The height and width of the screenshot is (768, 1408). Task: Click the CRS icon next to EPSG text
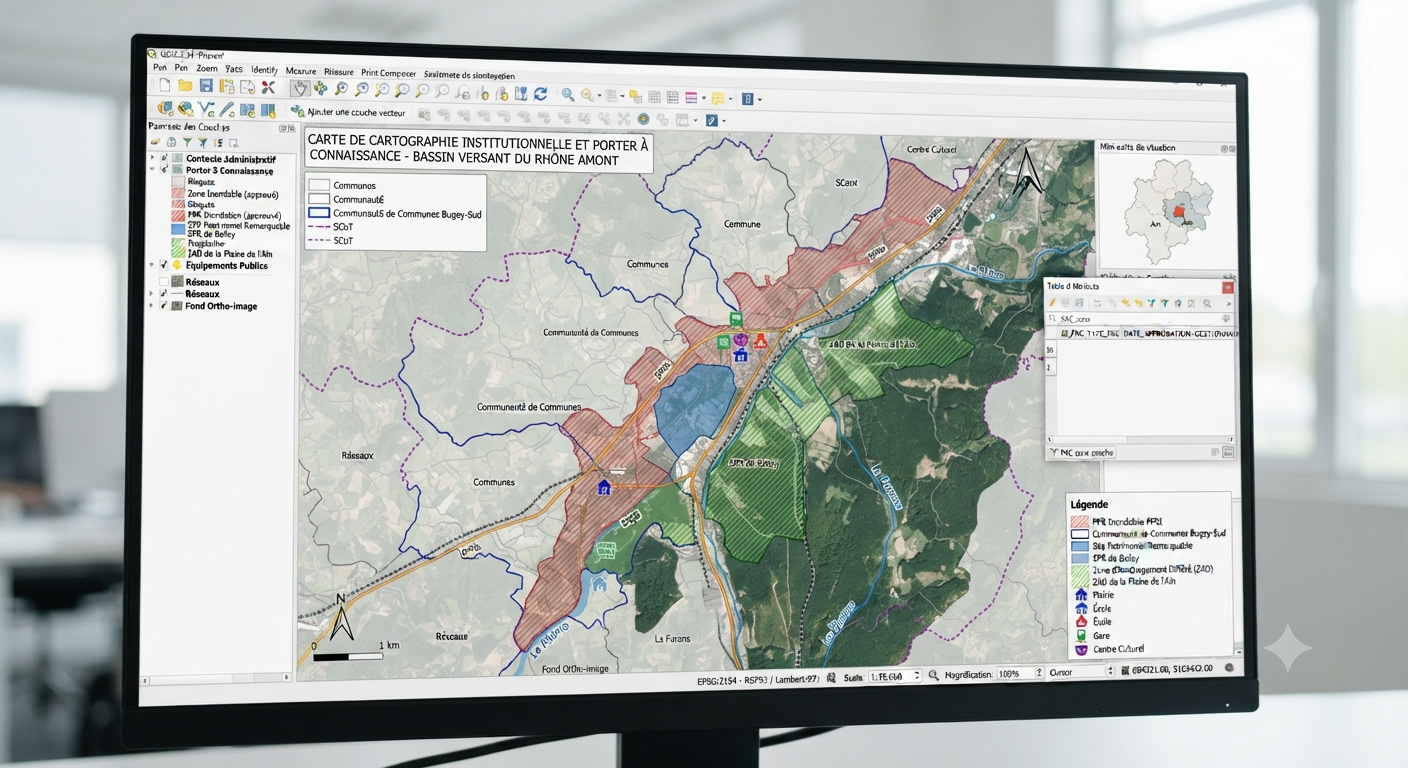tap(831, 678)
